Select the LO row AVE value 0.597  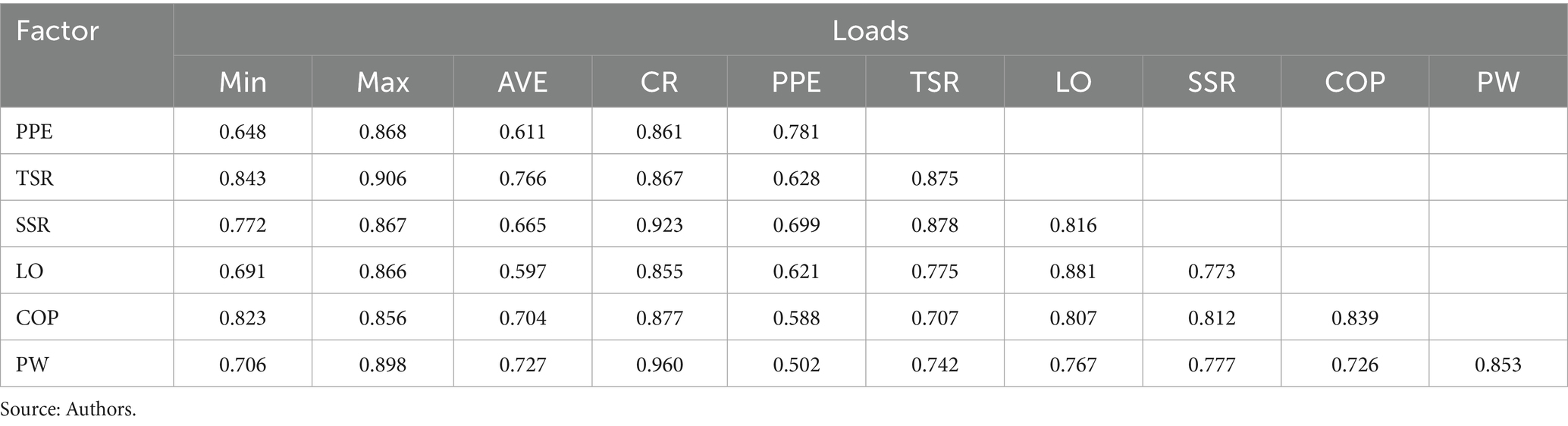click(522, 271)
